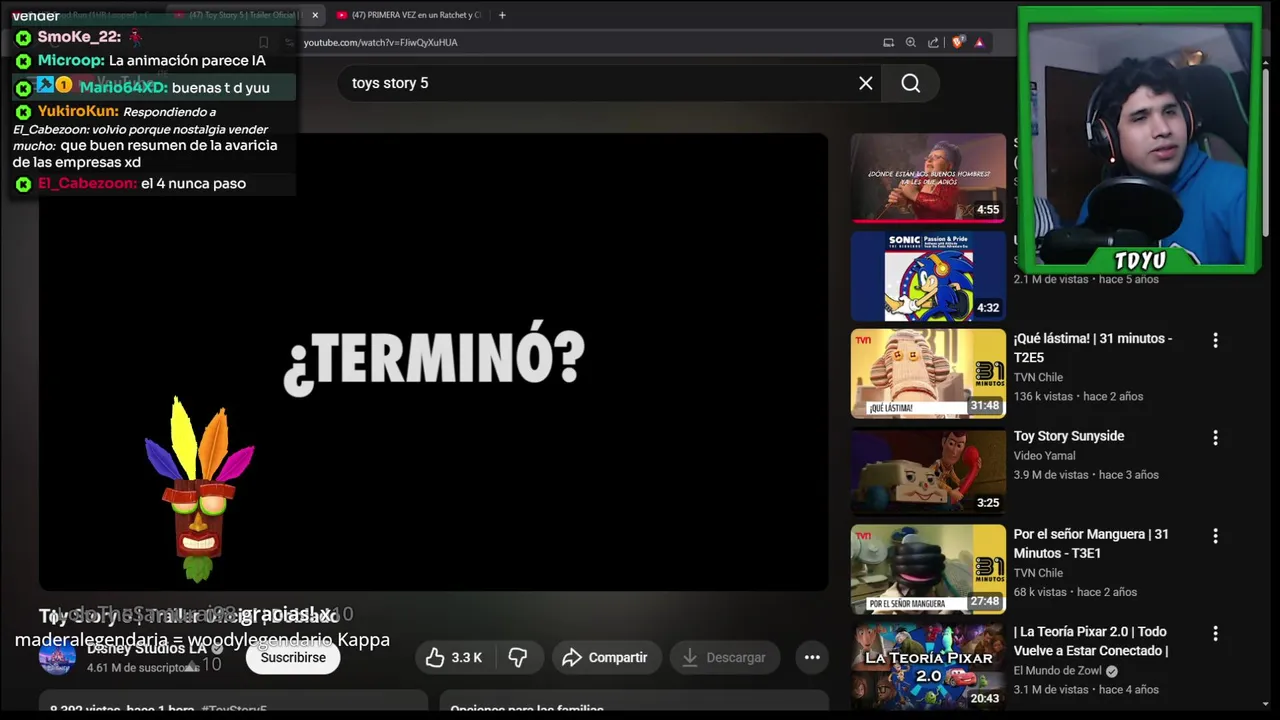This screenshot has width=1280, height=720.
Task: Select the Toy Story 5 Tráiler Oficial tab
Action: 245,15
